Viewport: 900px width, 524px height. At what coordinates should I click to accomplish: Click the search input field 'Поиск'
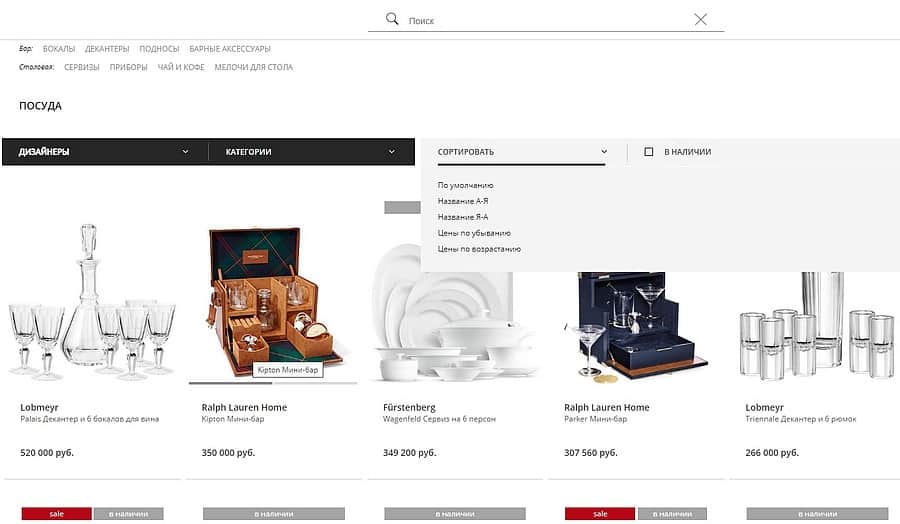point(545,21)
